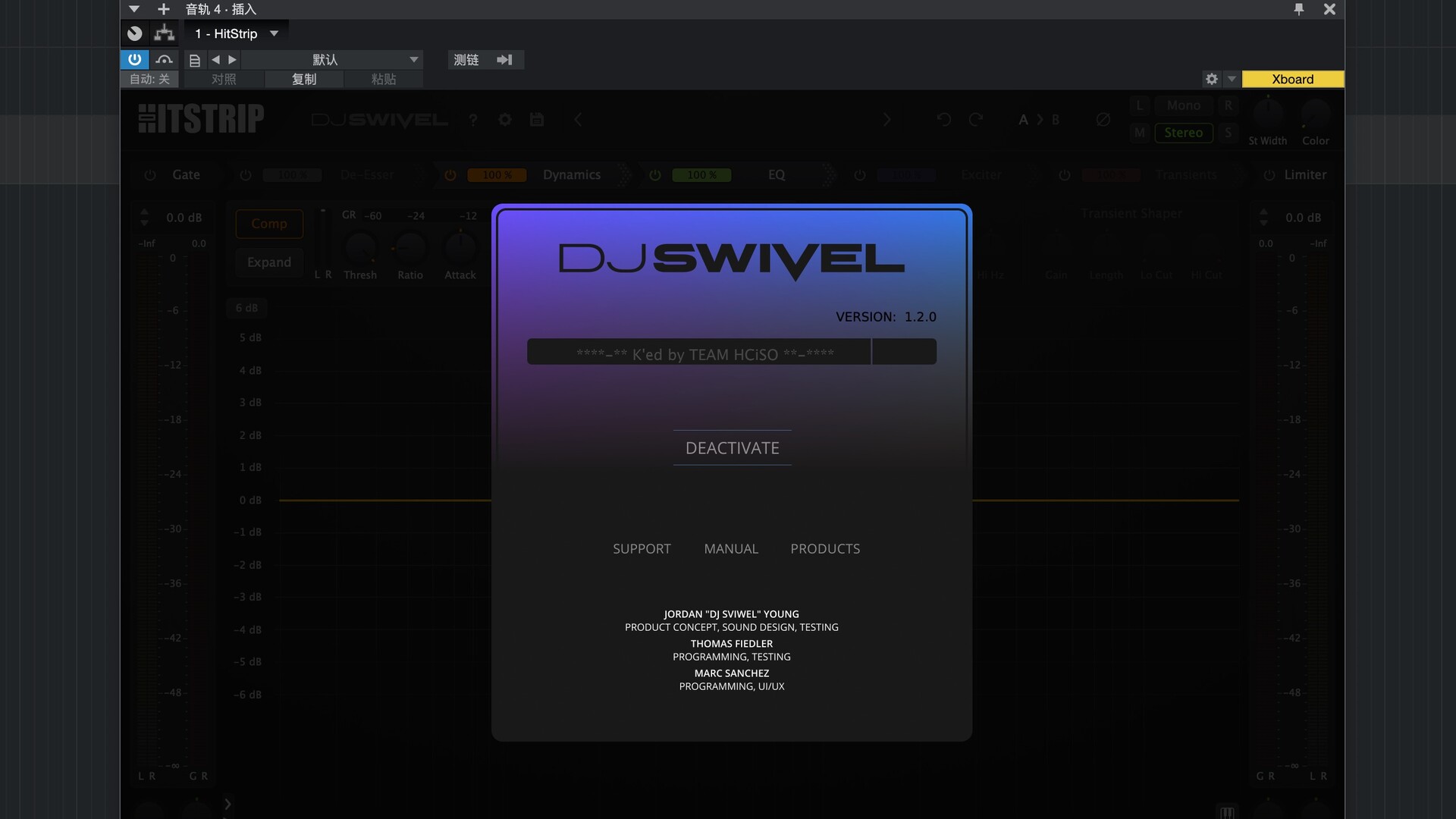This screenshot has width=1456, height=819.
Task: Click the 测链 sidechain button
Action: pyautogui.click(x=466, y=59)
